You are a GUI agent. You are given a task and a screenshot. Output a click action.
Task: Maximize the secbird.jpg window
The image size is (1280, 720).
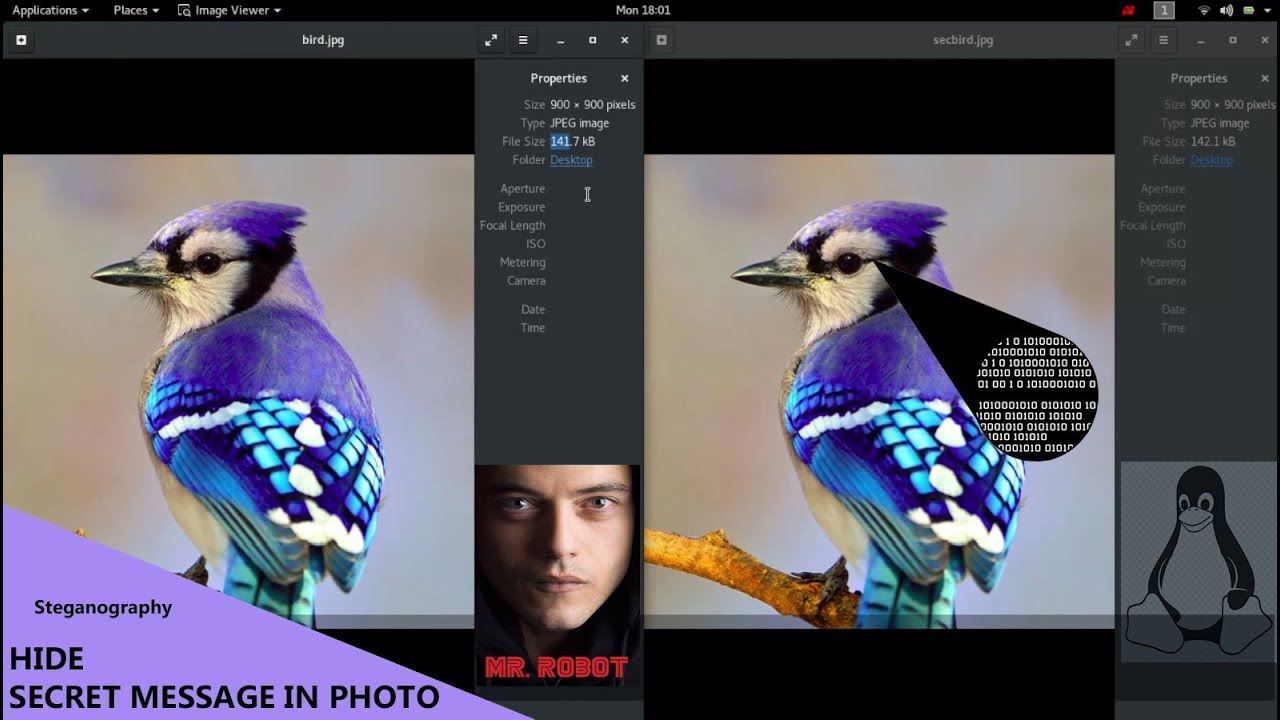click(1232, 40)
